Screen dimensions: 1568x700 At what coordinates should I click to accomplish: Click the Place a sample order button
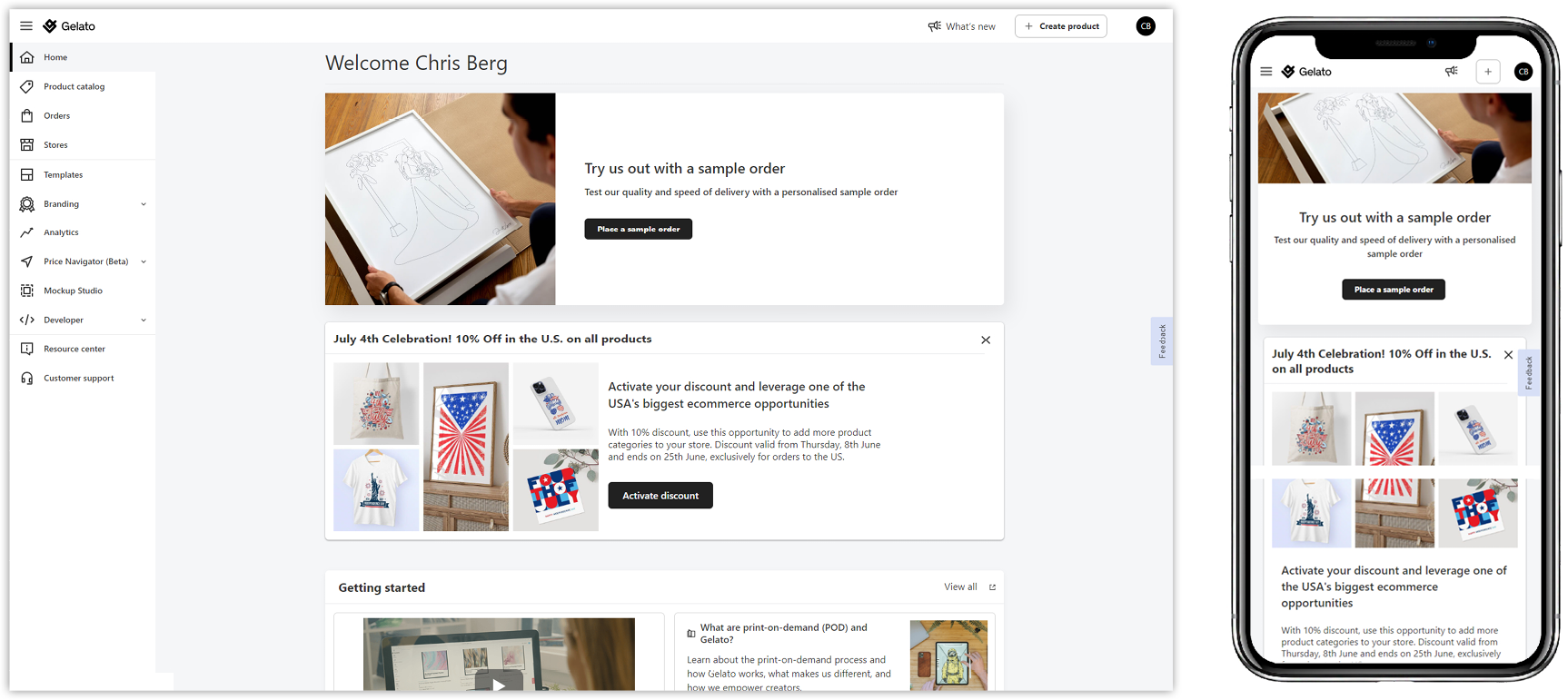point(638,229)
